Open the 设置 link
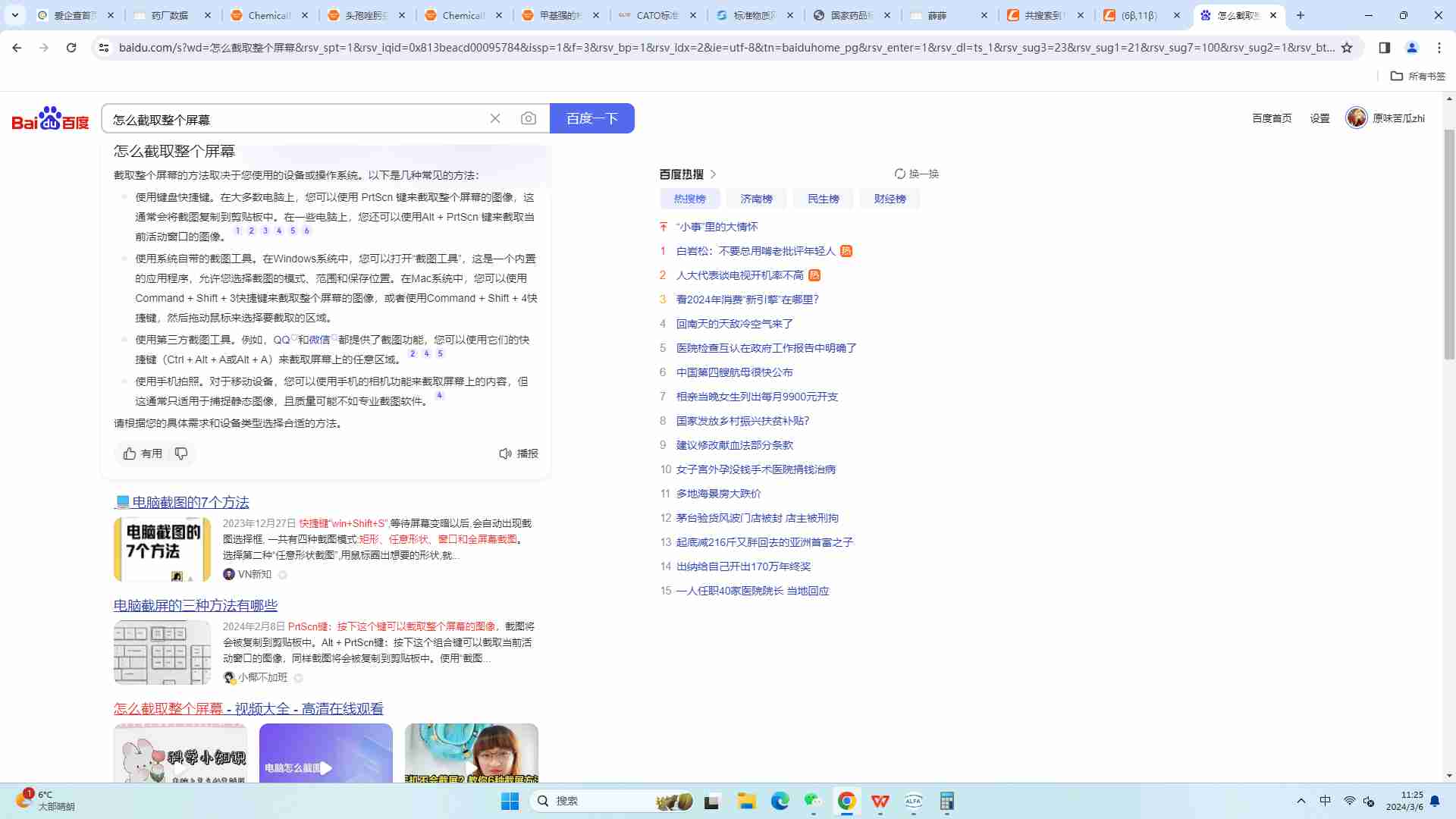This screenshot has width=1456, height=819. (1319, 118)
